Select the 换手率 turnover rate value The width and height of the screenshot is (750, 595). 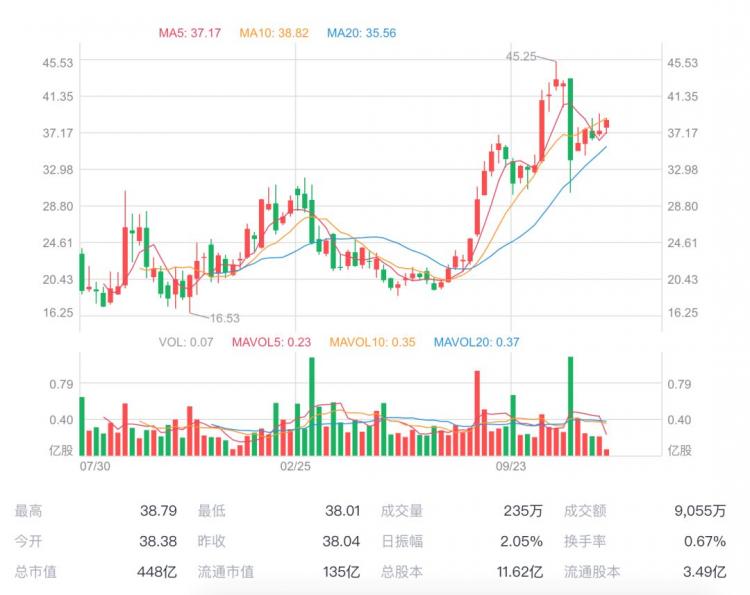click(x=706, y=541)
